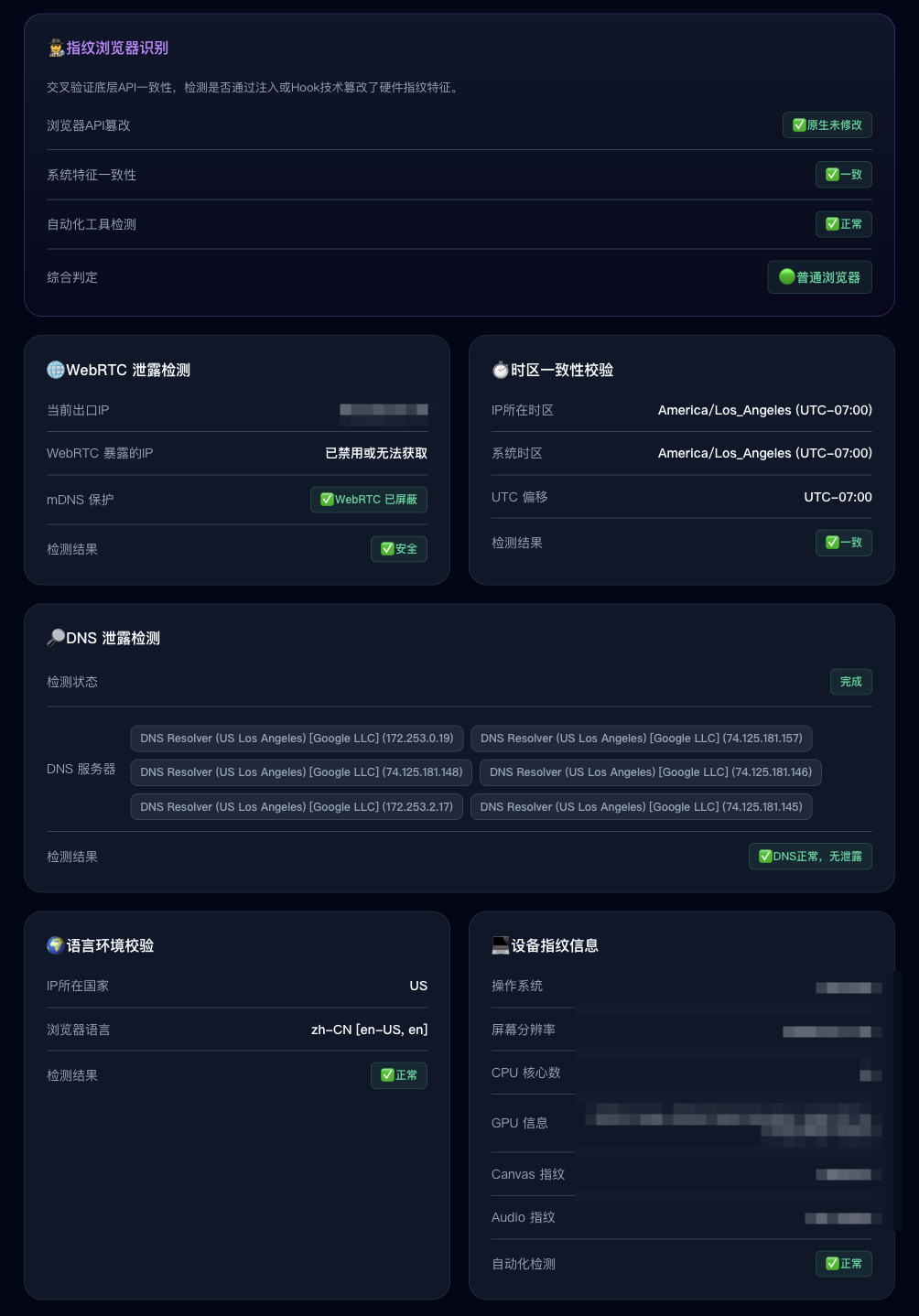Click the 普通浏览器 verdict badge
This screenshot has width=919, height=1316.
pos(819,277)
